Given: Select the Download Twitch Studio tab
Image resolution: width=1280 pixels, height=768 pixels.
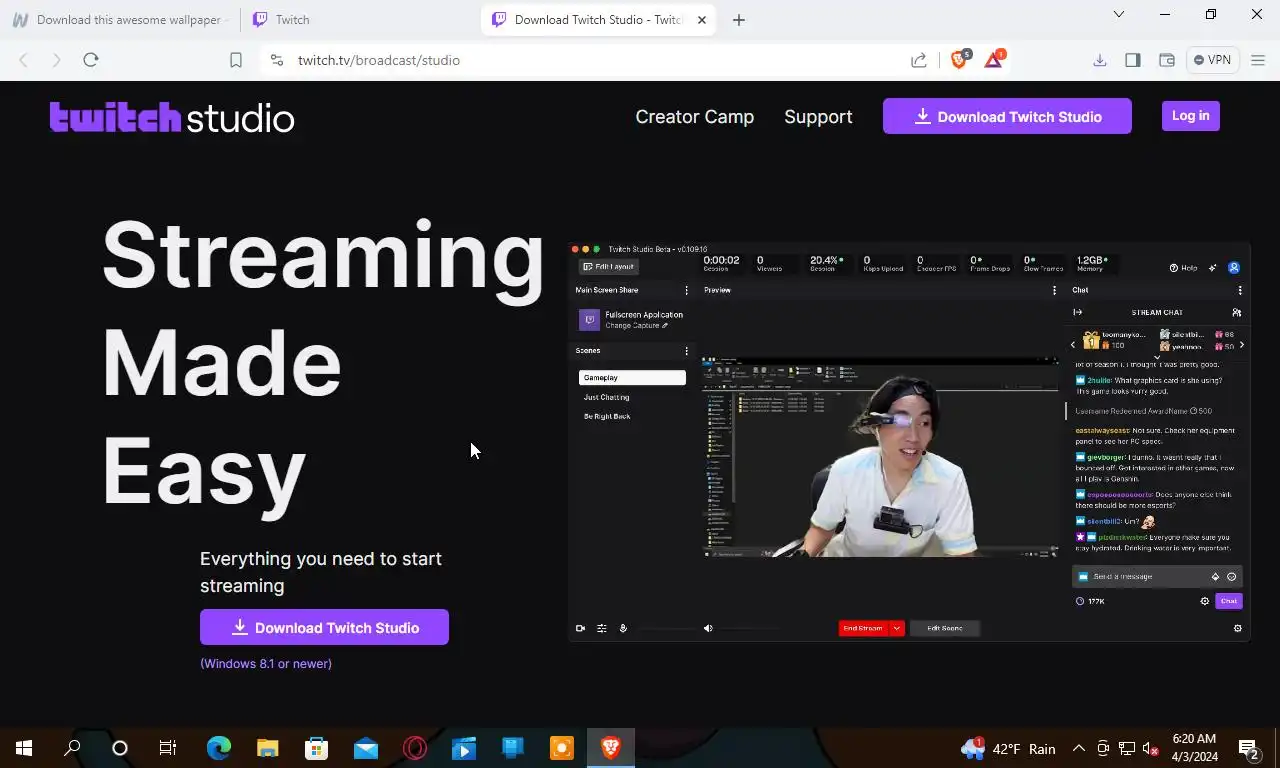Looking at the screenshot, I should pyautogui.click(x=598, y=20).
